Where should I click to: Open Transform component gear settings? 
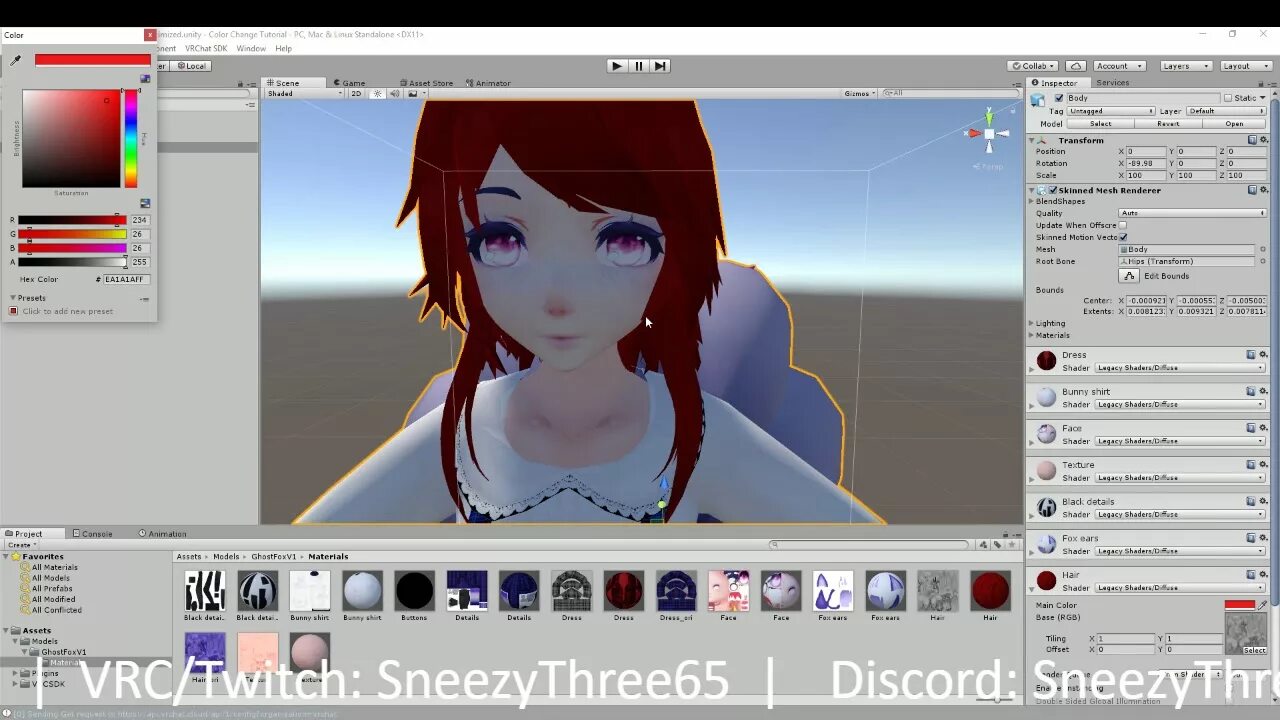1263,140
